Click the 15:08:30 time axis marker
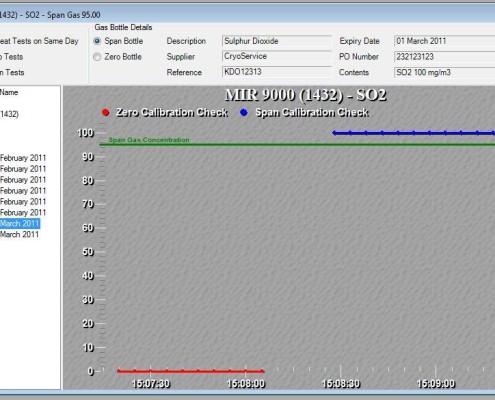Screen dimensions: 495x400 pos(341,384)
